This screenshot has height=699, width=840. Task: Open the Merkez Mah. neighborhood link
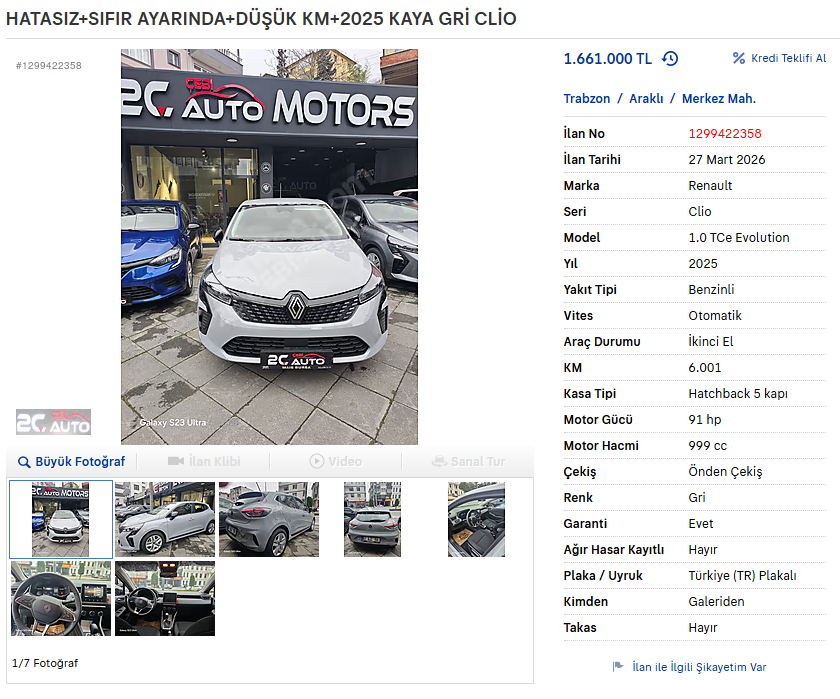(x=719, y=99)
